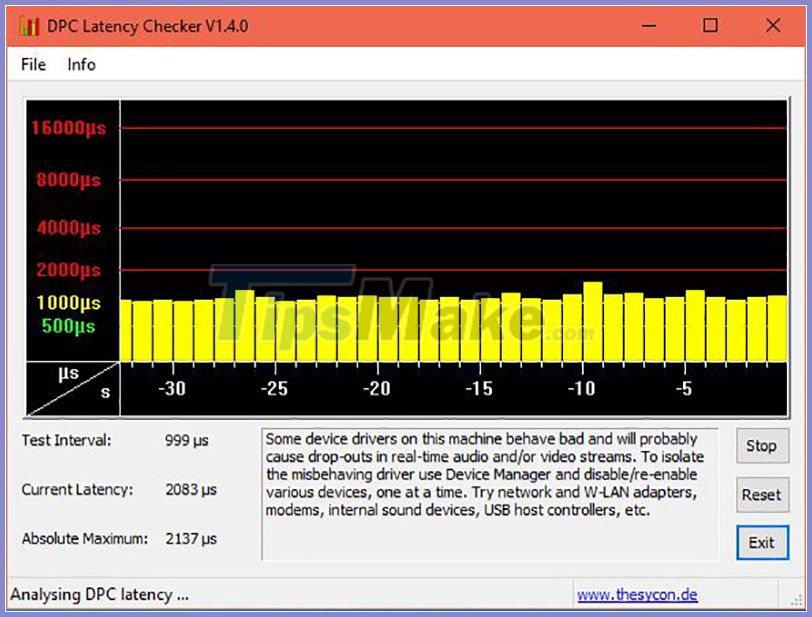Click the 2000µs red gridline label

(70, 270)
